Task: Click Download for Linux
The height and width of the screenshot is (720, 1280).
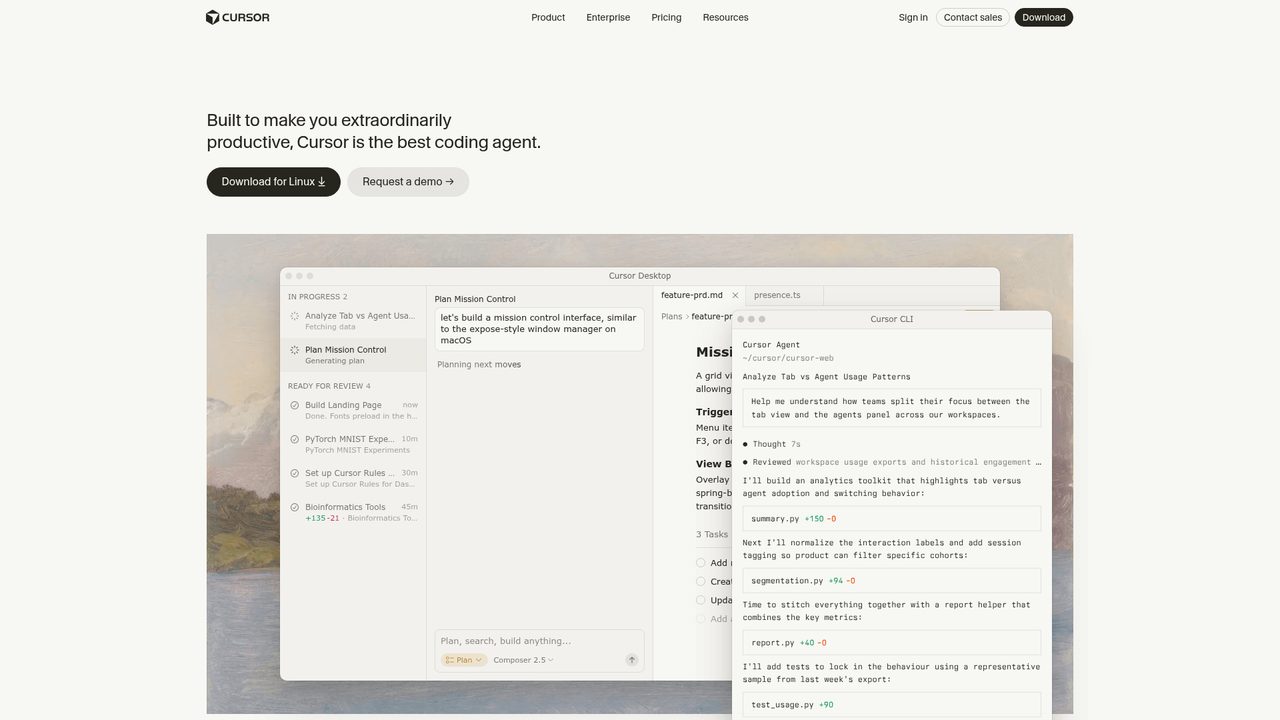Action: point(274,182)
